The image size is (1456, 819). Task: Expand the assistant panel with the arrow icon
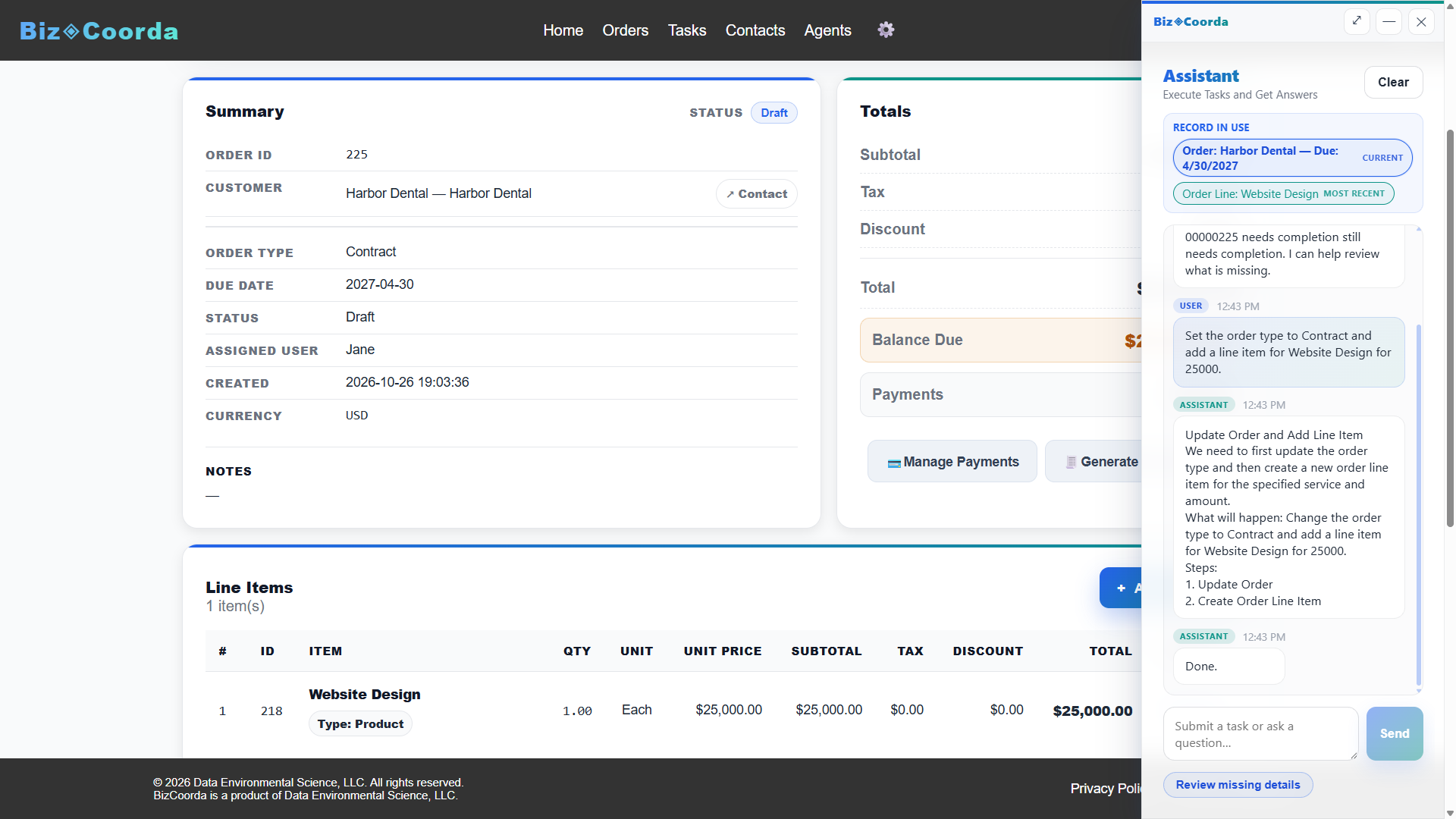point(1357,21)
